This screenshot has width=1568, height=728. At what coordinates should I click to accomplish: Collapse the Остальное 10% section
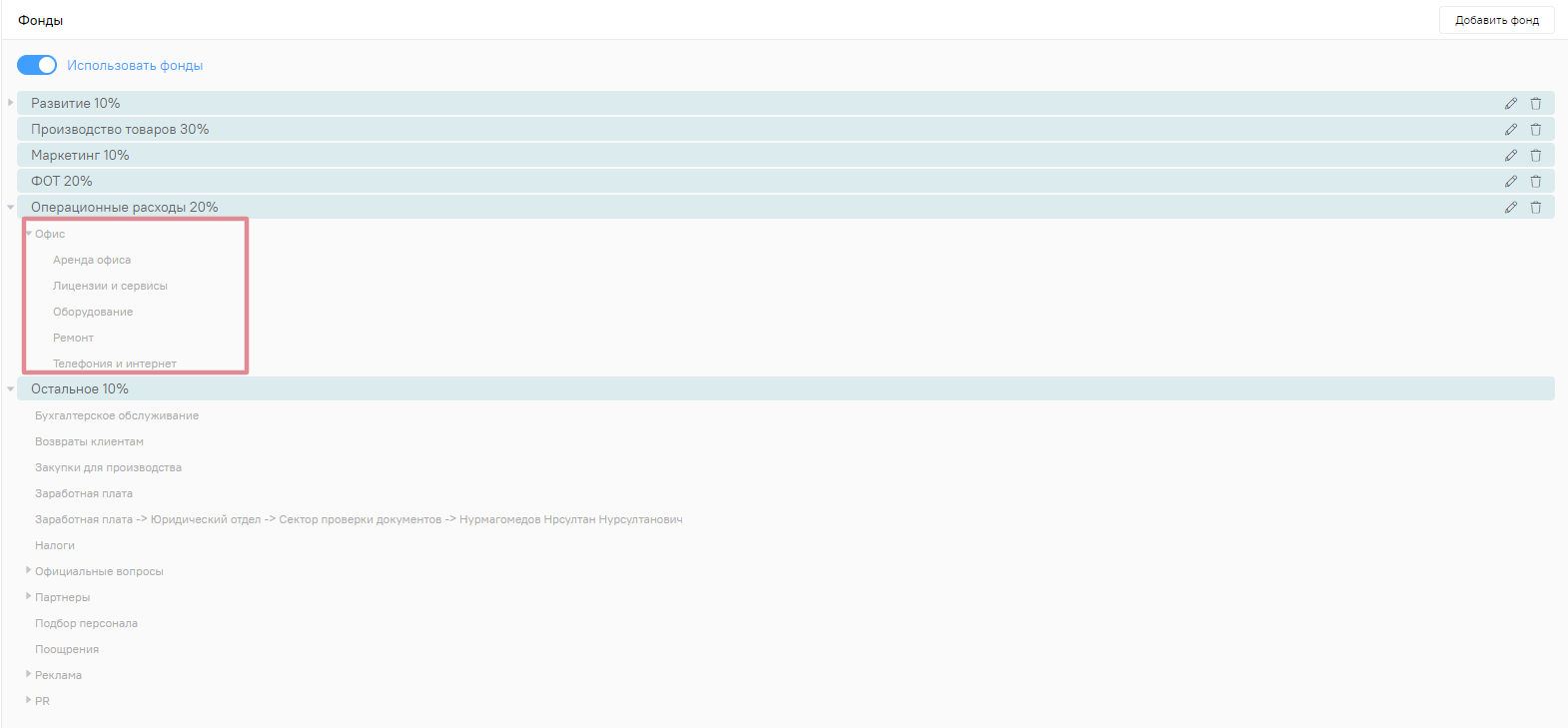click(x=10, y=389)
